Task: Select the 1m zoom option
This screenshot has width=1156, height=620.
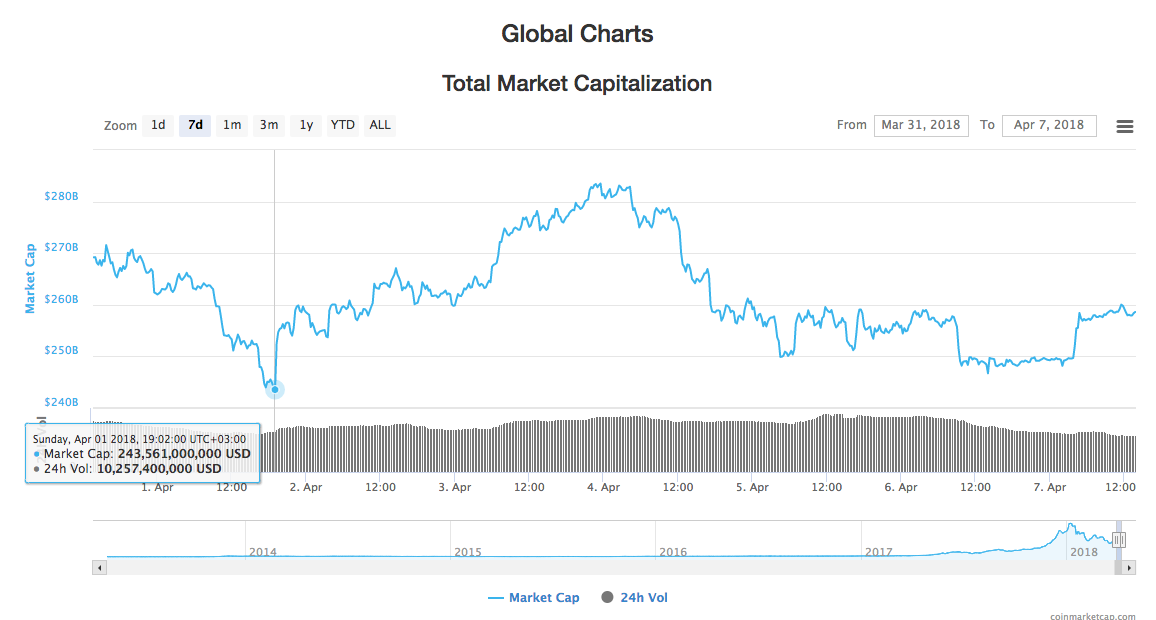Action: click(231, 125)
